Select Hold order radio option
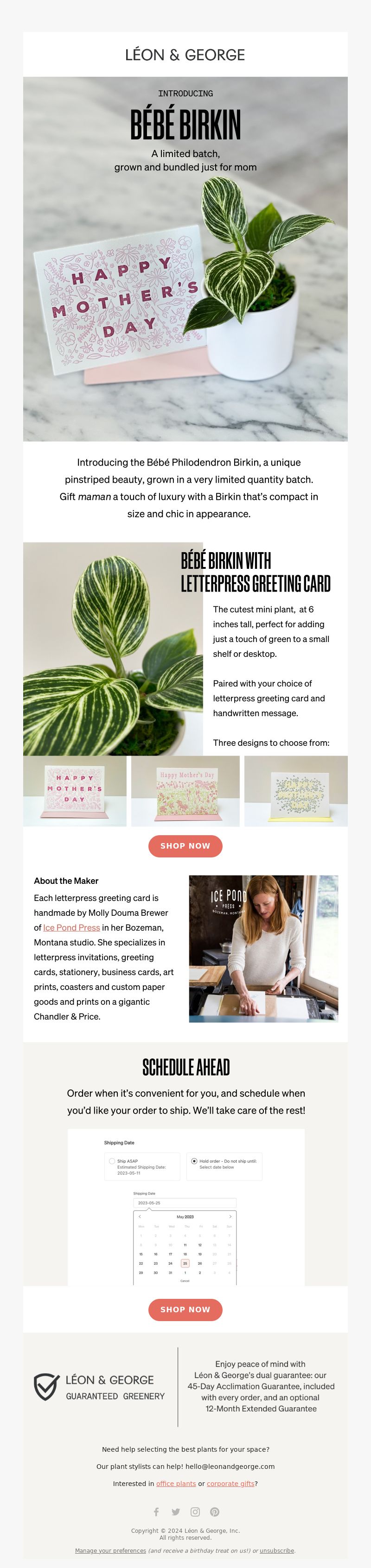This screenshot has width=371, height=1568. pyautogui.click(x=194, y=1161)
